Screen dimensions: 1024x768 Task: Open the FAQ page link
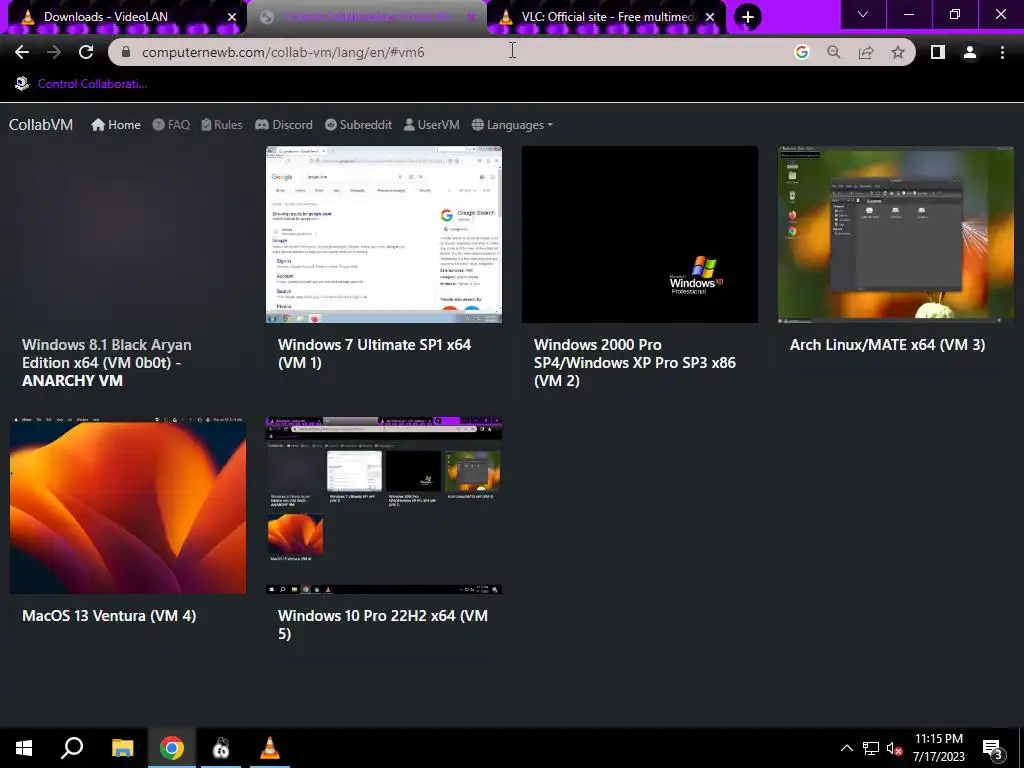[x=171, y=125]
